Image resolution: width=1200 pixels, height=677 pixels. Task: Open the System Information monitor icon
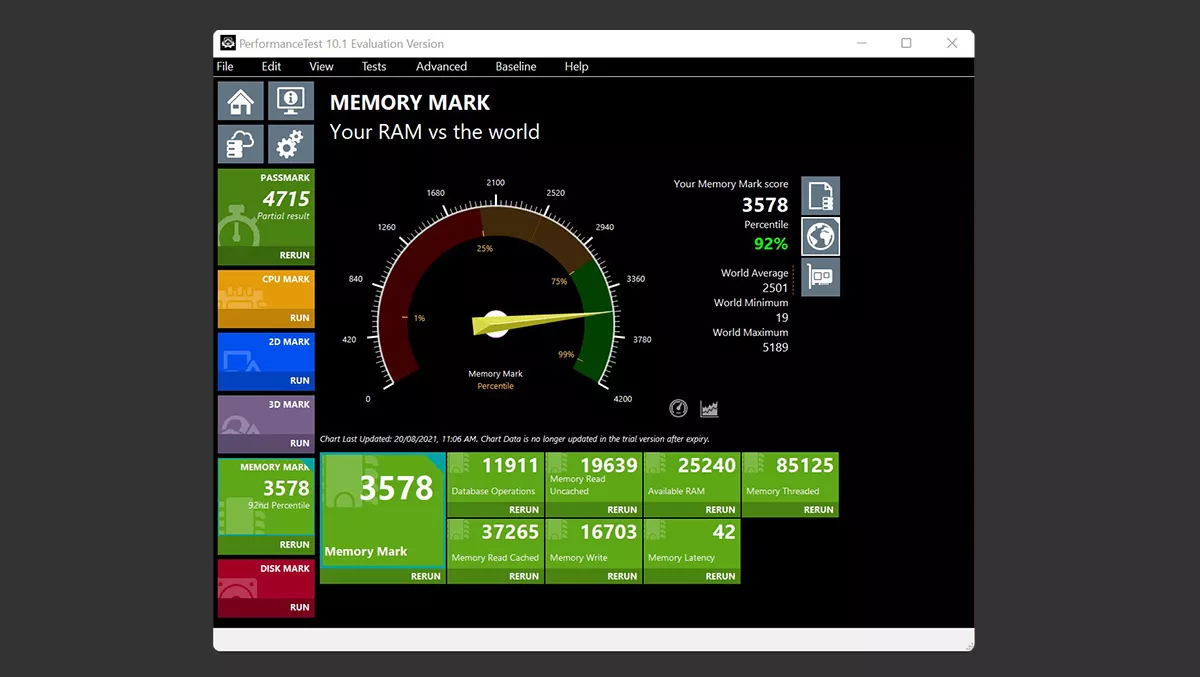(291, 101)
